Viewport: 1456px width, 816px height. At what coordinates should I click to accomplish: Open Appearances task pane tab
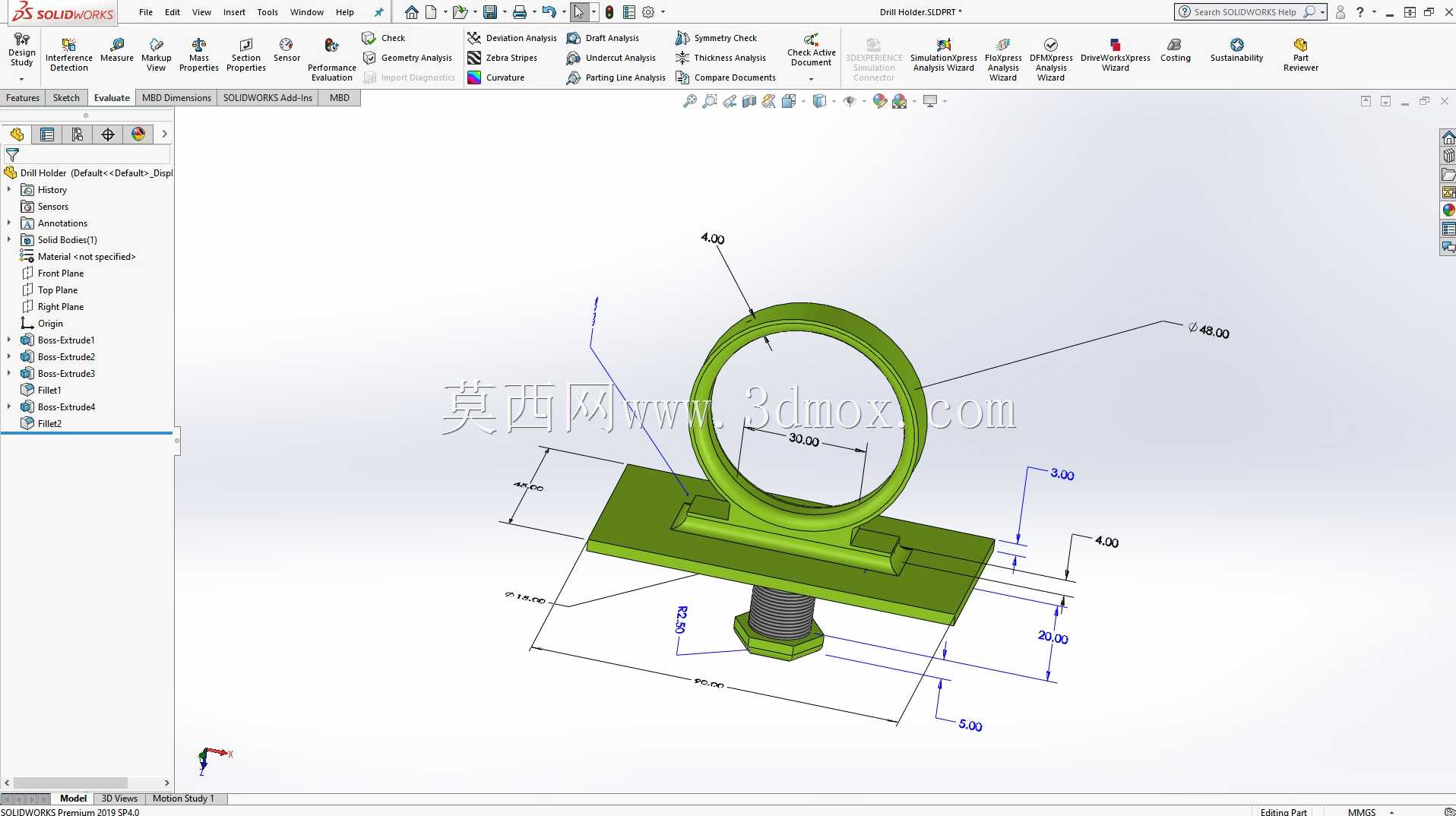pyautogui.click(x=1448, y=210)
